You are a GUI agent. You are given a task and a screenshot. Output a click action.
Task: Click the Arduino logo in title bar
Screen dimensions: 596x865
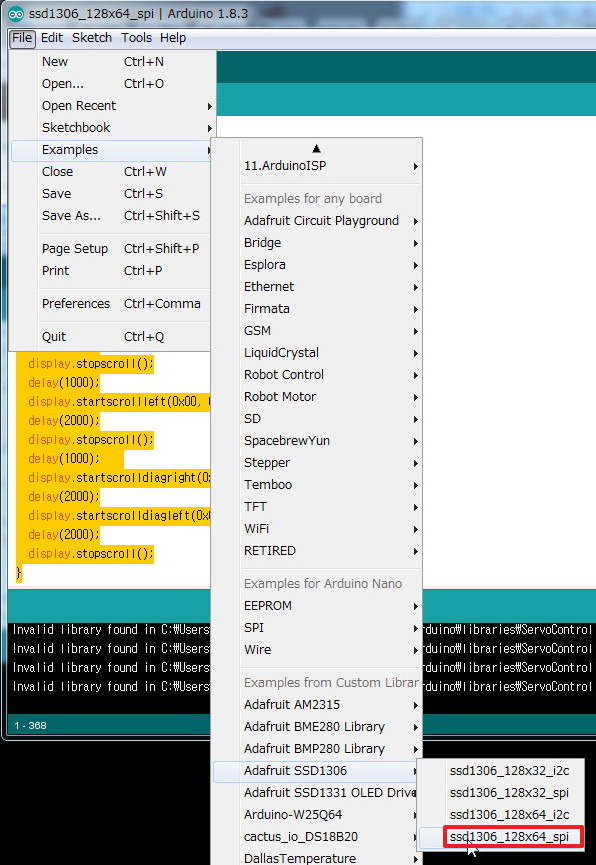[16, 14]
